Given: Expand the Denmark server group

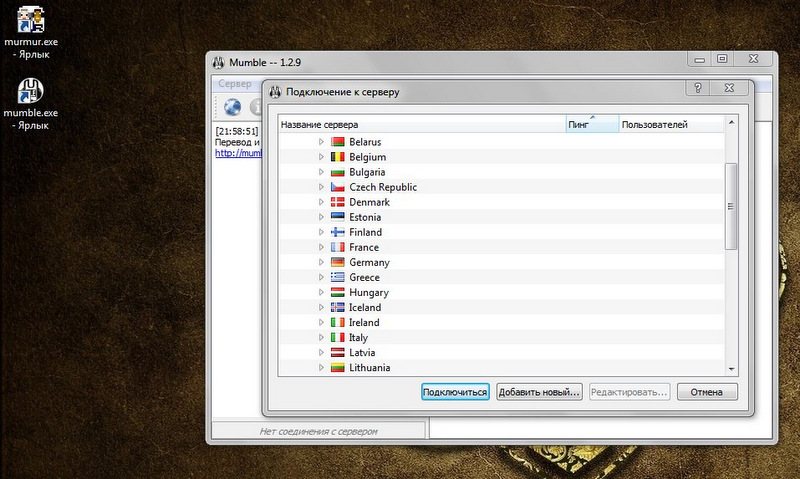Looking at the screenshot, I should click(321, 202).
